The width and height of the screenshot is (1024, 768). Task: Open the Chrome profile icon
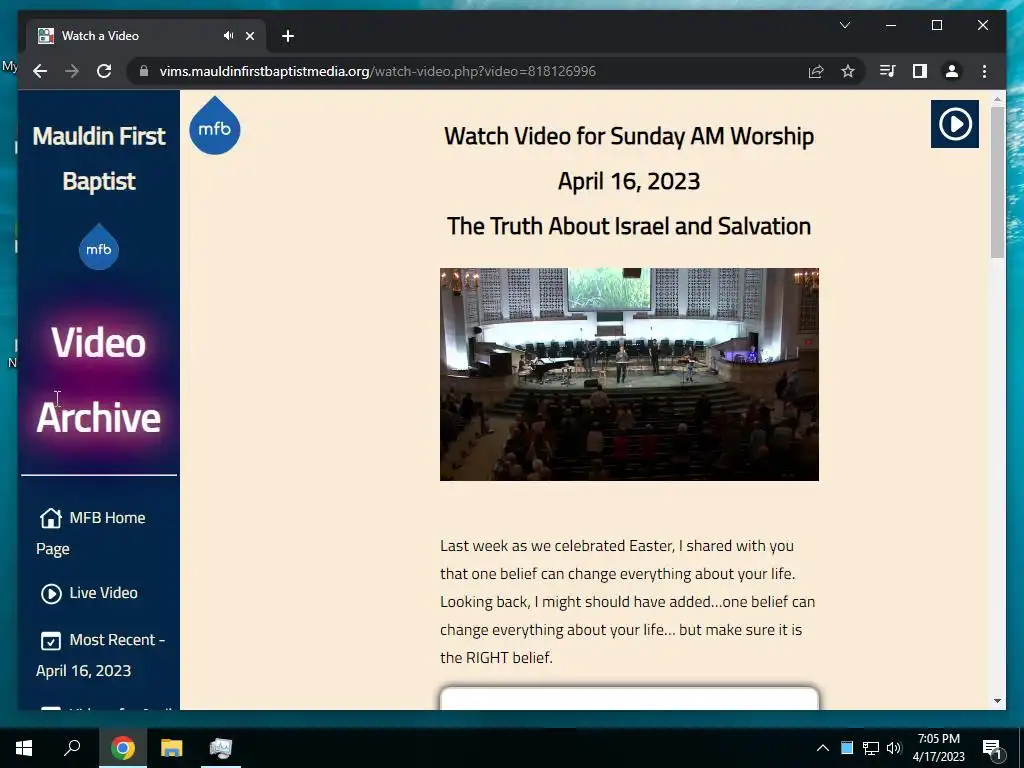point(952,71)
